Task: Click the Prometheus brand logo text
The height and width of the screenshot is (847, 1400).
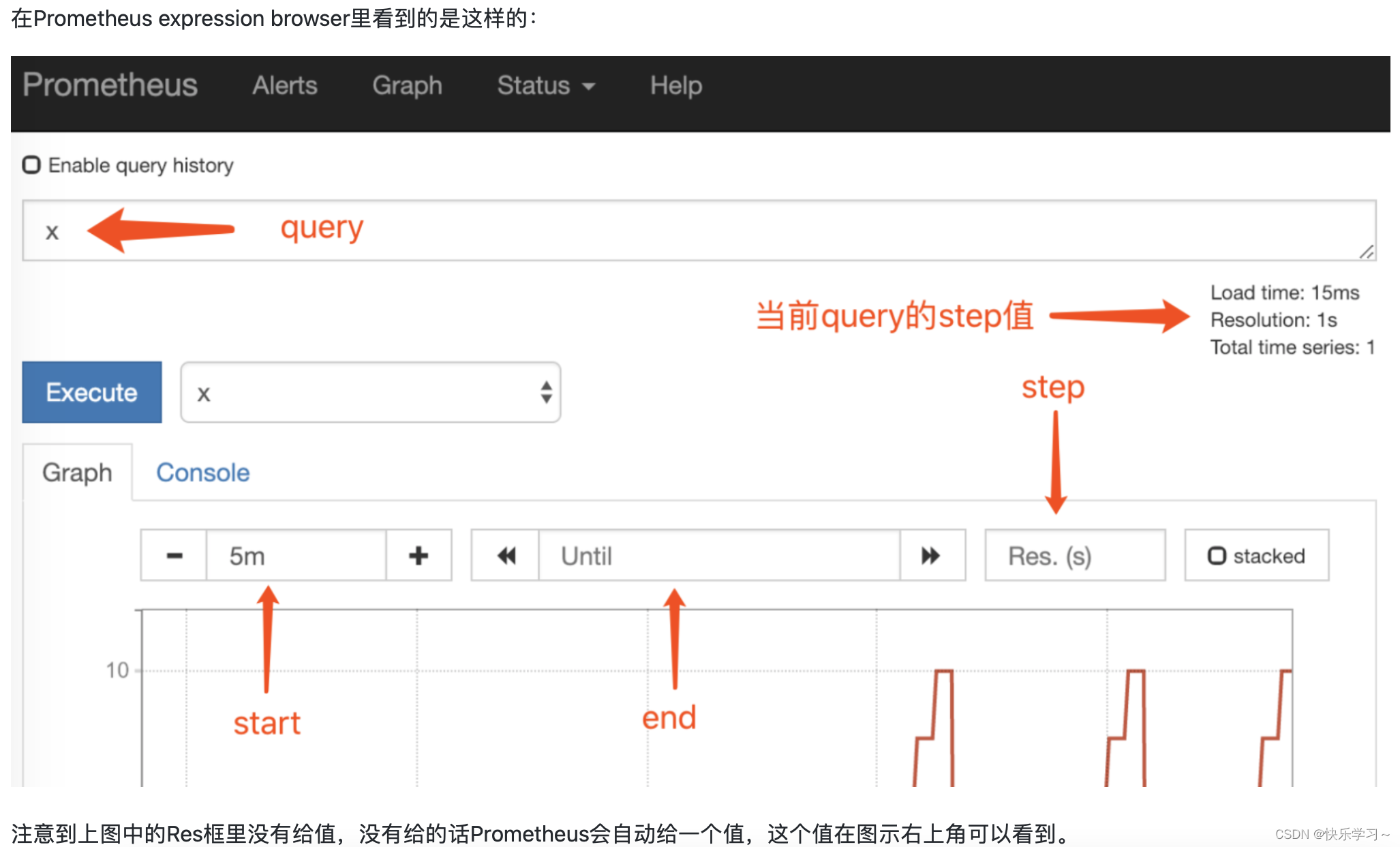Action: (x=110, y=85)
